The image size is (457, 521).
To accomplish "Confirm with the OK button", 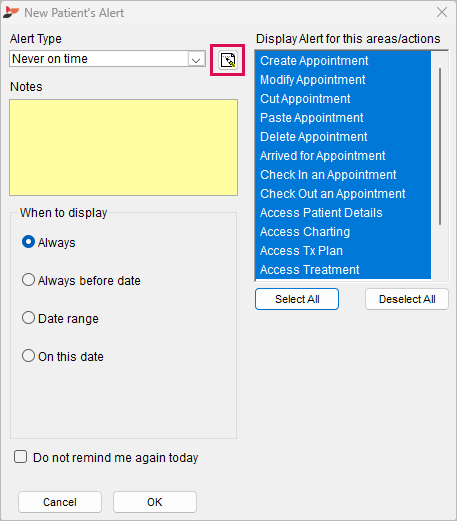I will pos(155,502).
